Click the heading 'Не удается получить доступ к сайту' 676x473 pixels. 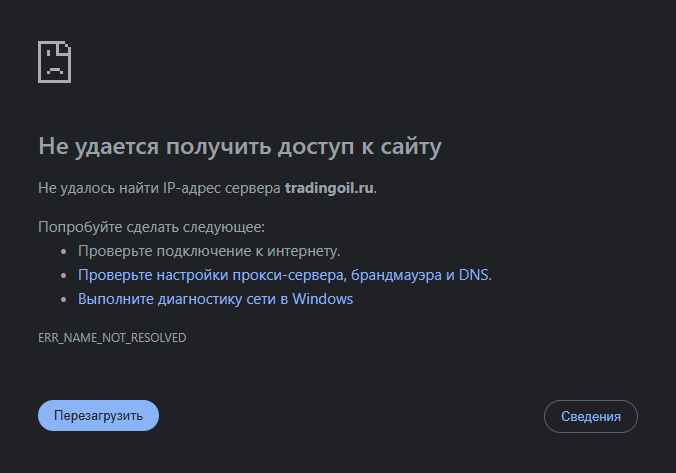click(240, 147)
